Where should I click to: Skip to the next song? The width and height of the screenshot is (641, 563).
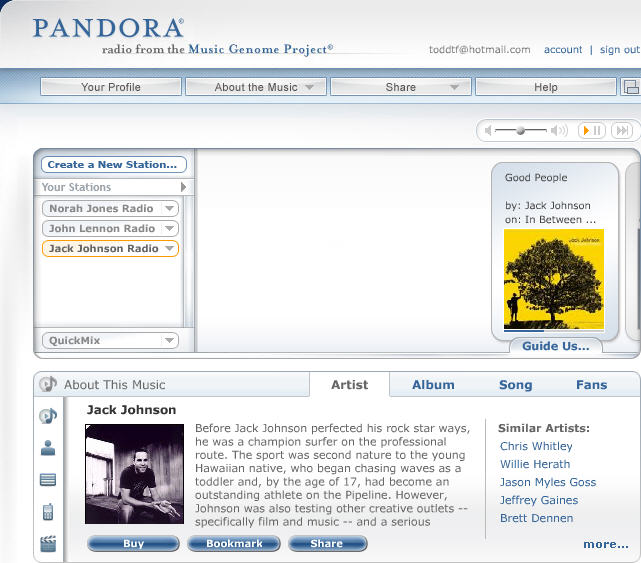(623, 130)
